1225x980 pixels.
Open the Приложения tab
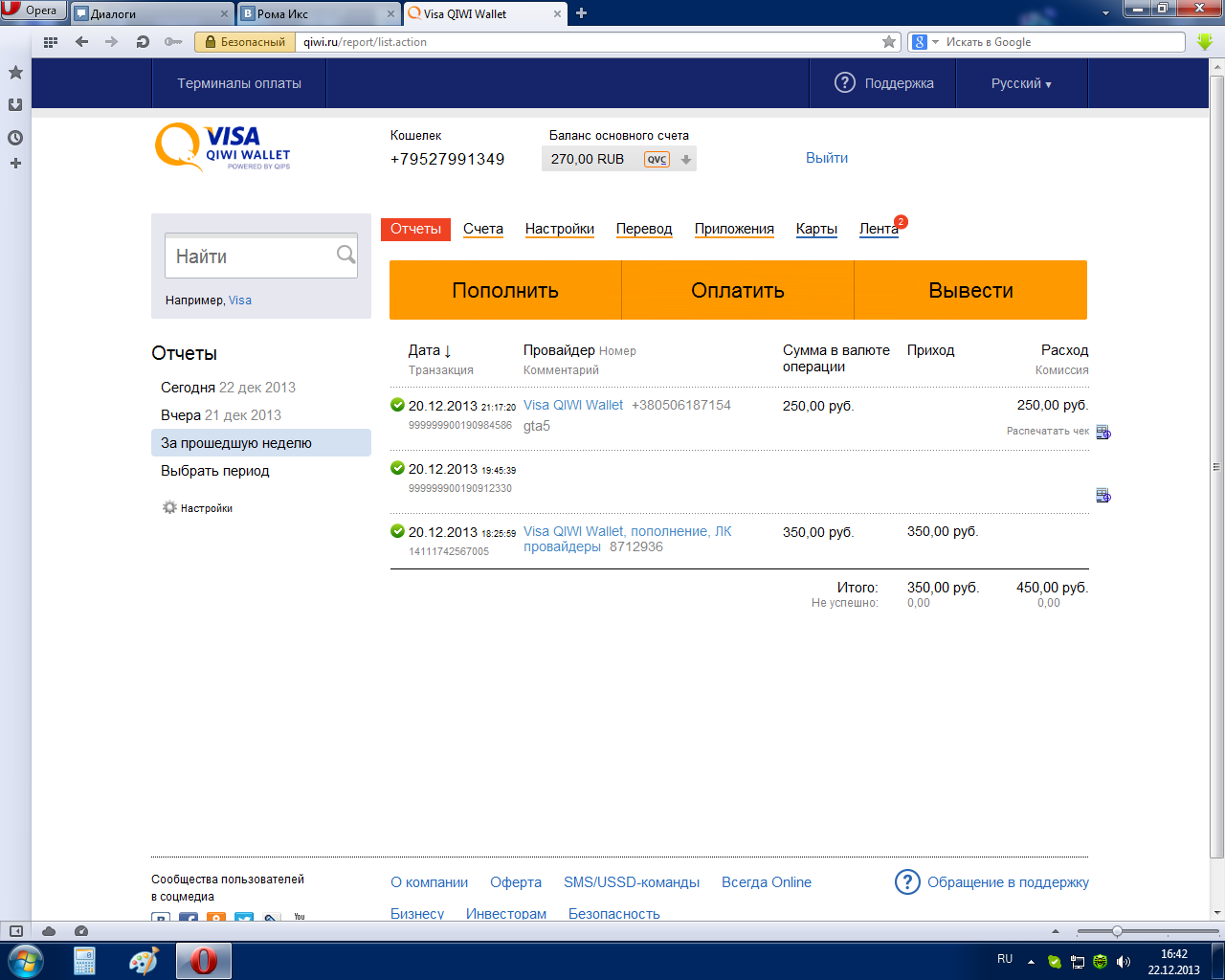(x=734, y=229)
